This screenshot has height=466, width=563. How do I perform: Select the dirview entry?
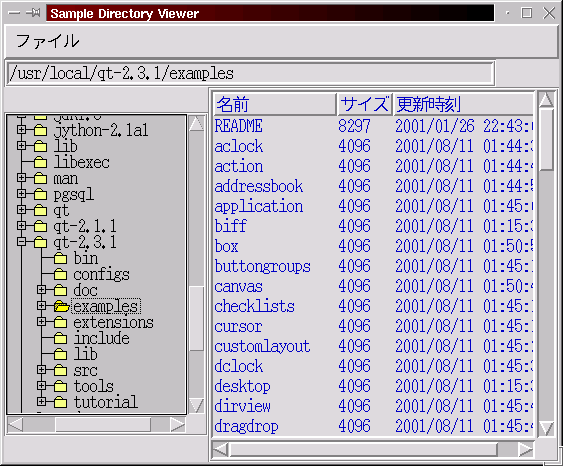tap(242, 406)
